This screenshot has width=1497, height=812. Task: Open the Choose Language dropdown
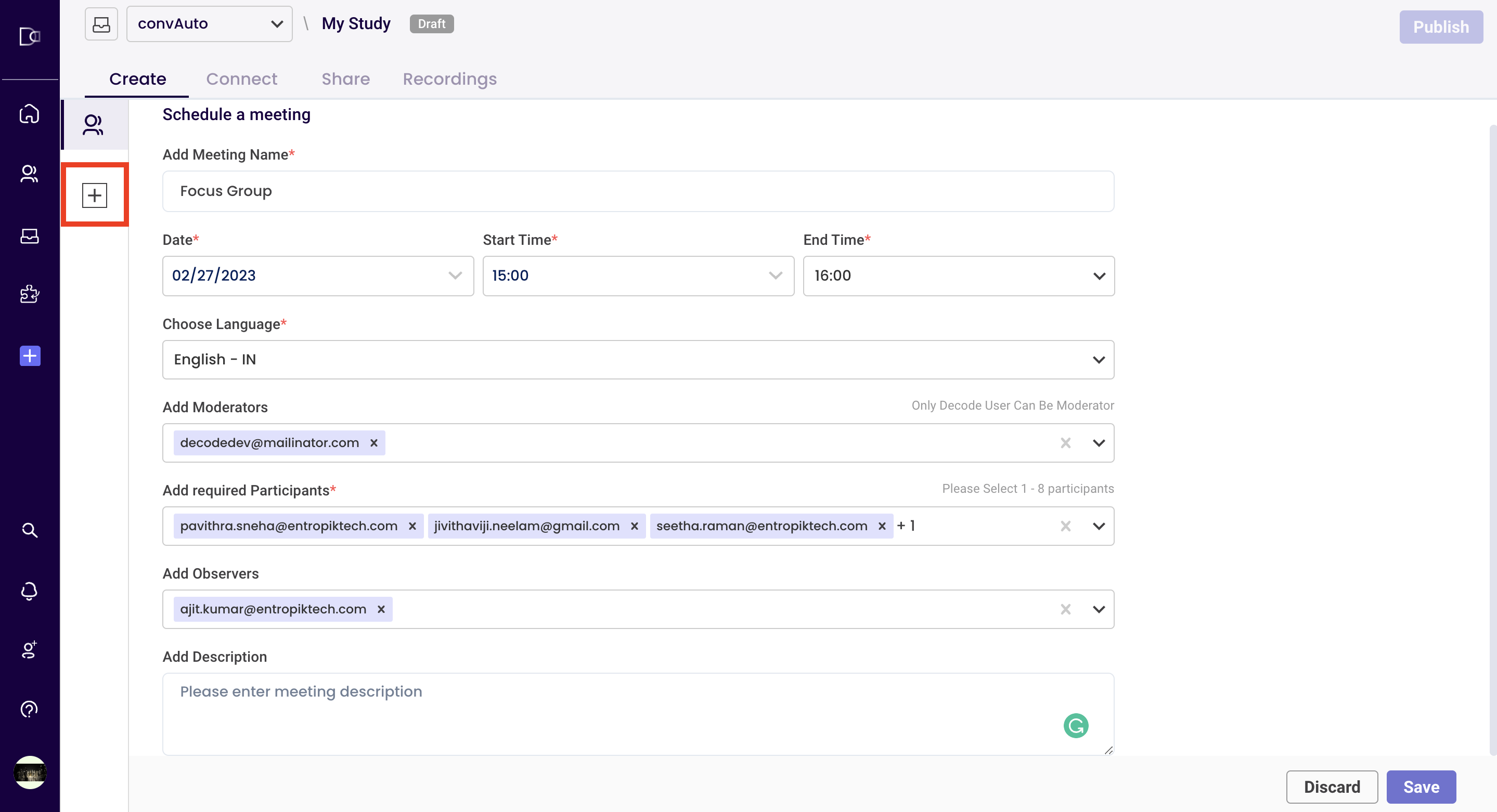638,360
